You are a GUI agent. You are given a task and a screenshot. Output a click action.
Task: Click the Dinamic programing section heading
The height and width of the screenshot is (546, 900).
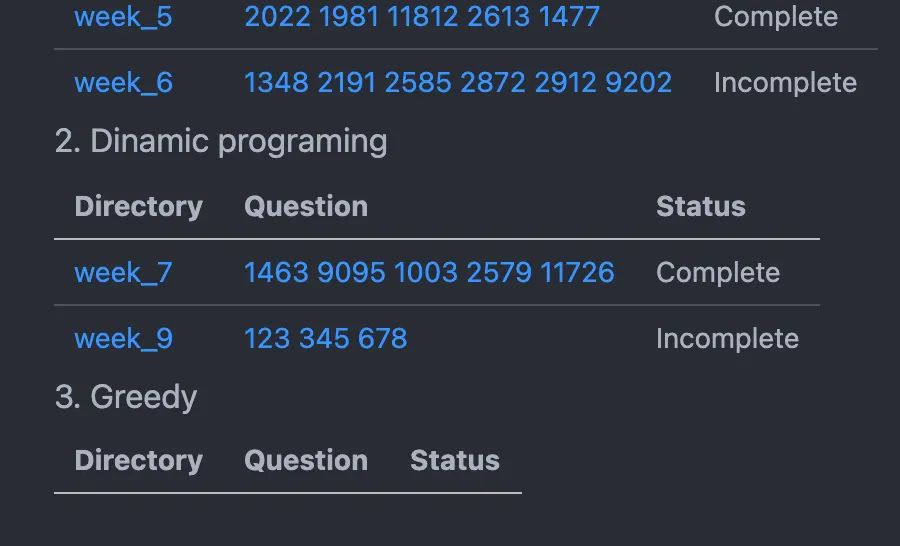tap(221, 142)
